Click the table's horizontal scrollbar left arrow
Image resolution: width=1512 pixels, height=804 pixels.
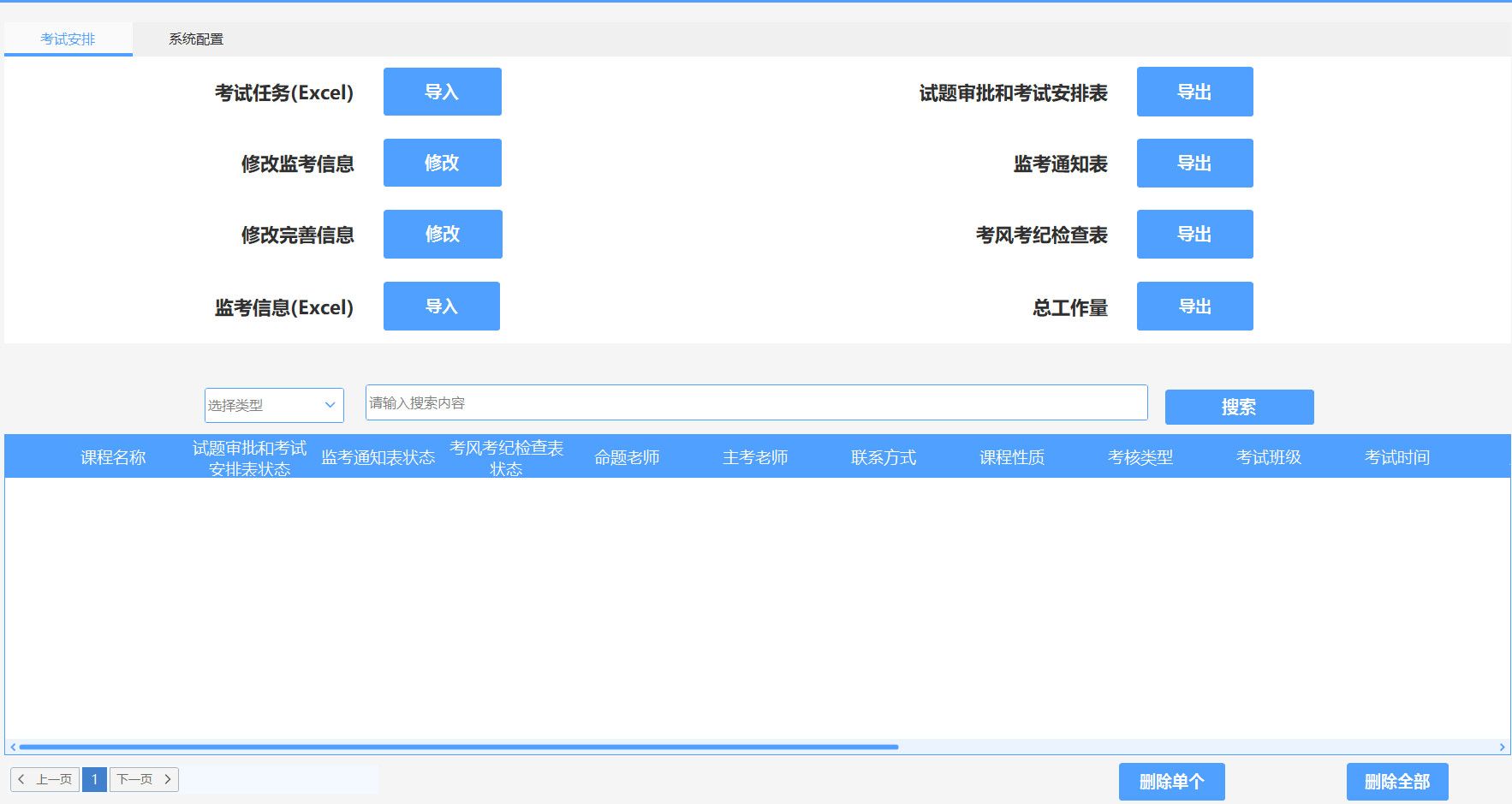point(13,747)
